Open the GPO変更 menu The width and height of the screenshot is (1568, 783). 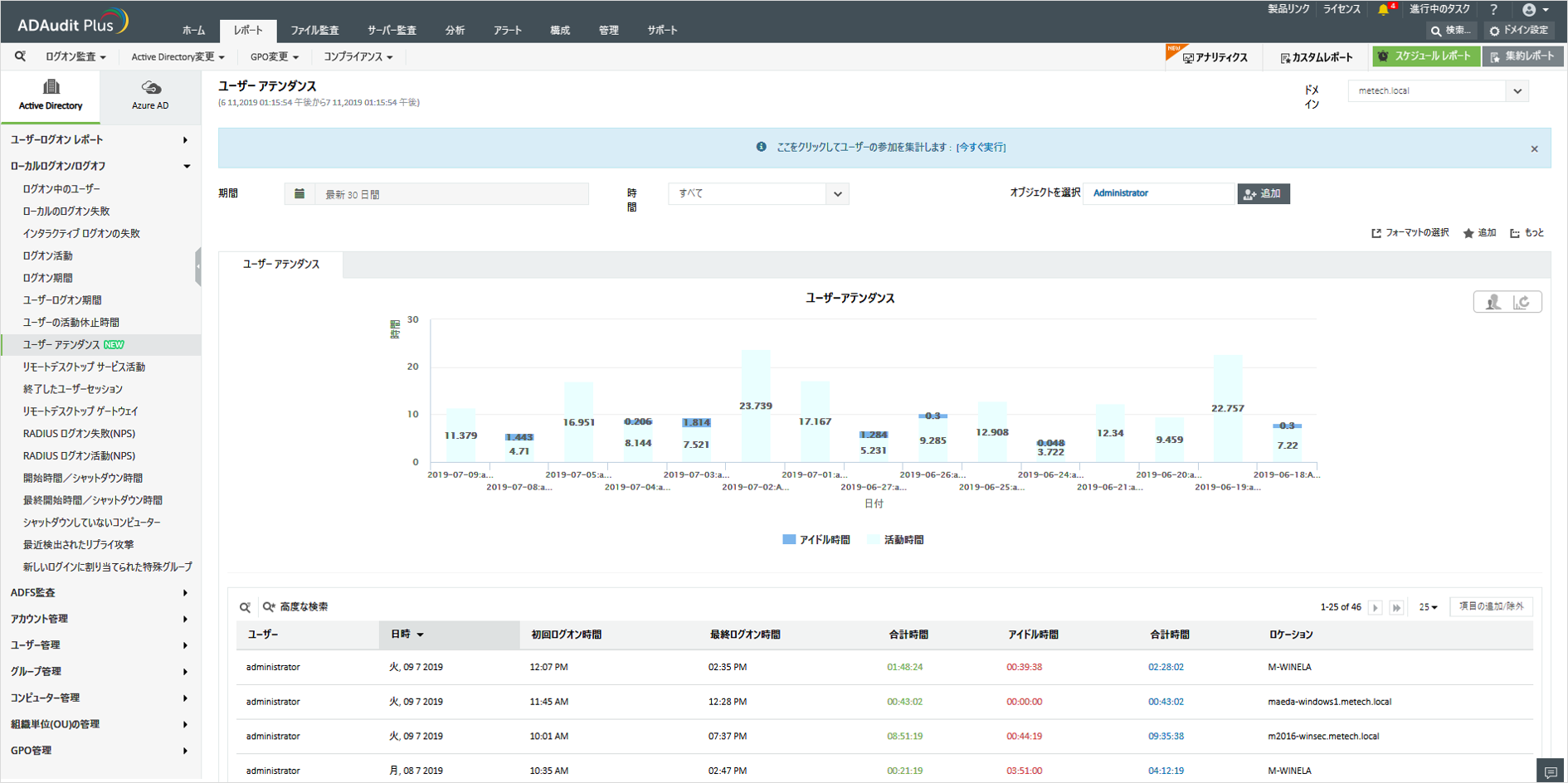[x=274, y=57]
